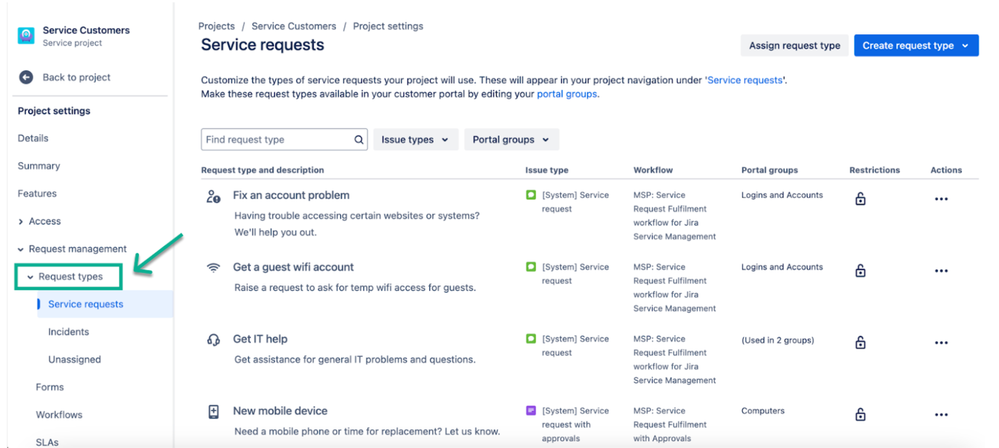Viewport: 999px width, 448px height.
Task: Select Incidents in the sidebar
Action: point(69,331)
